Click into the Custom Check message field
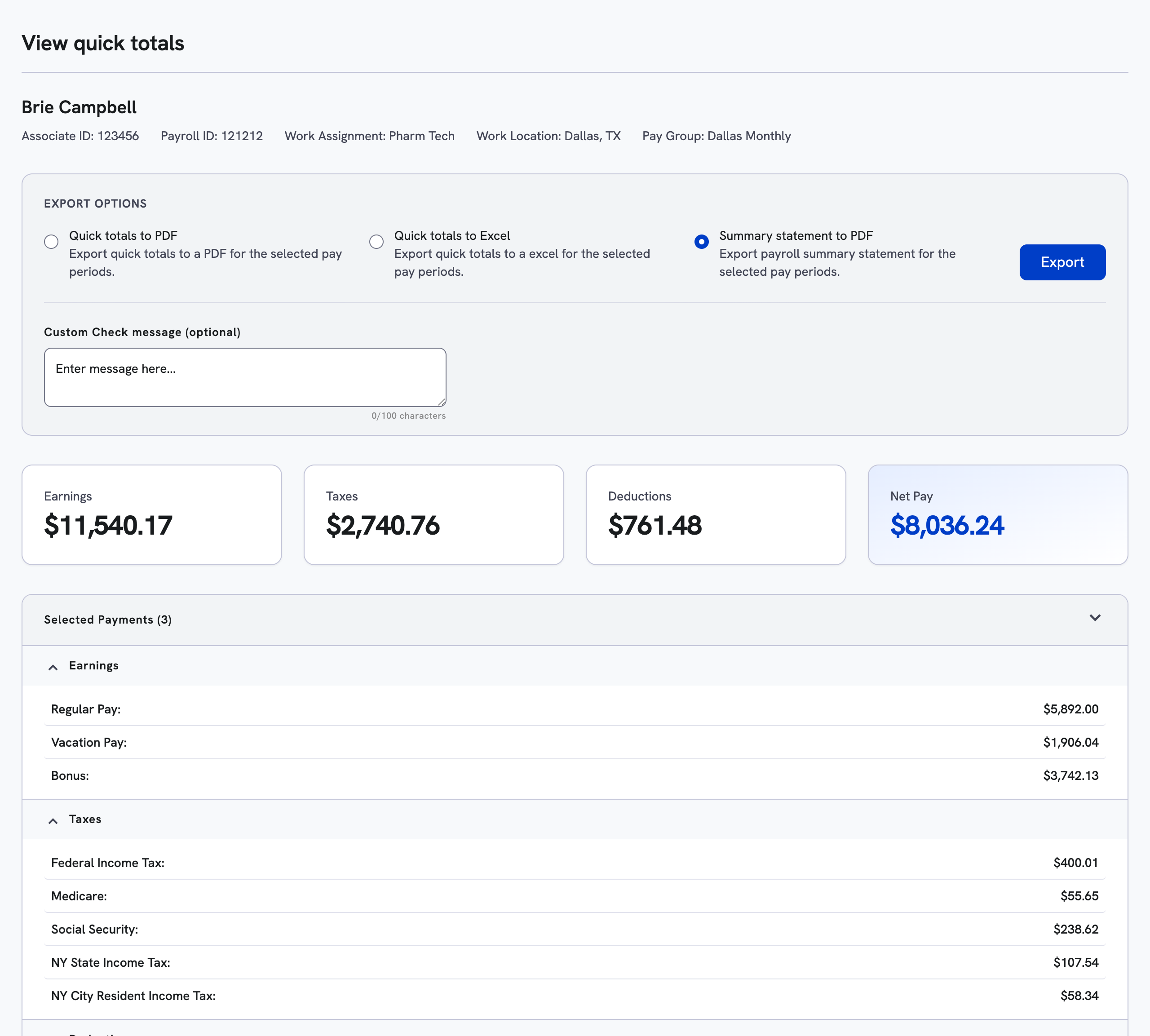 [x=245, y=377]
